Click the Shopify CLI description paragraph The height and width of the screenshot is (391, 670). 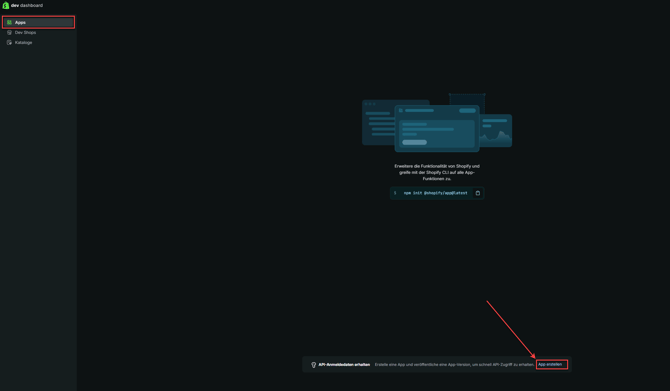(437, 172)
